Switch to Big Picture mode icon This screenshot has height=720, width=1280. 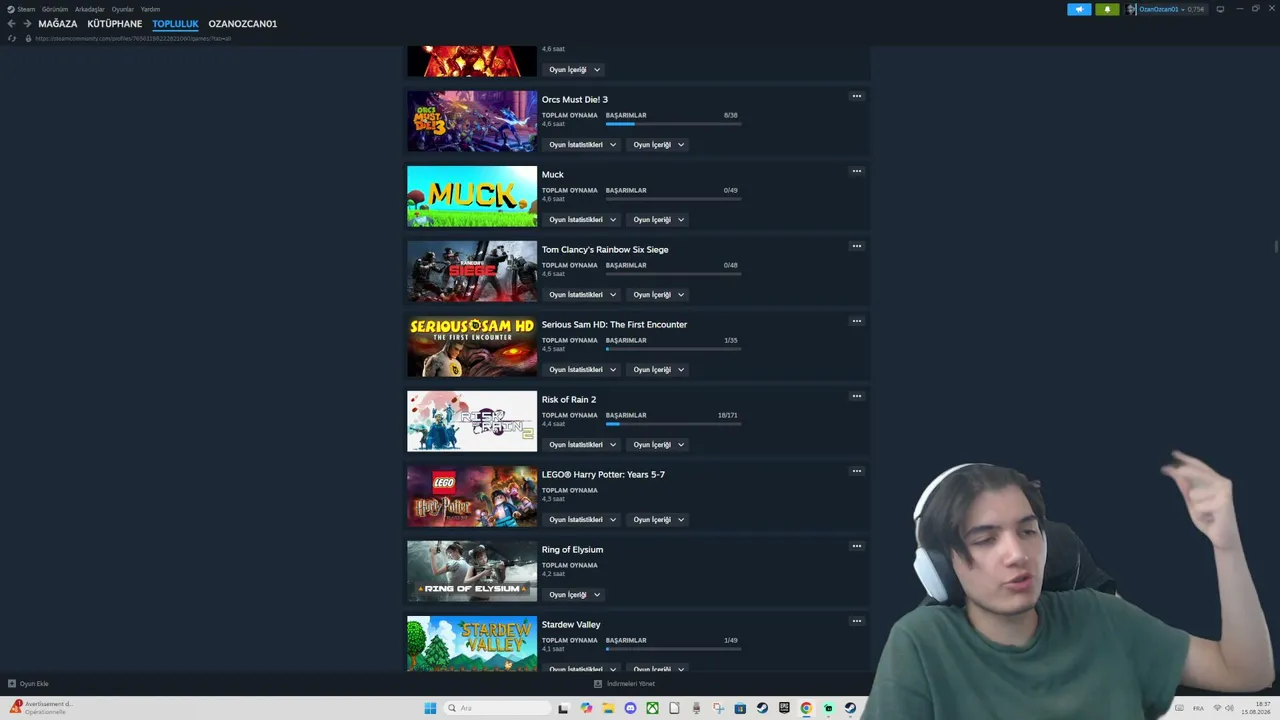[x=1220, y=9]
